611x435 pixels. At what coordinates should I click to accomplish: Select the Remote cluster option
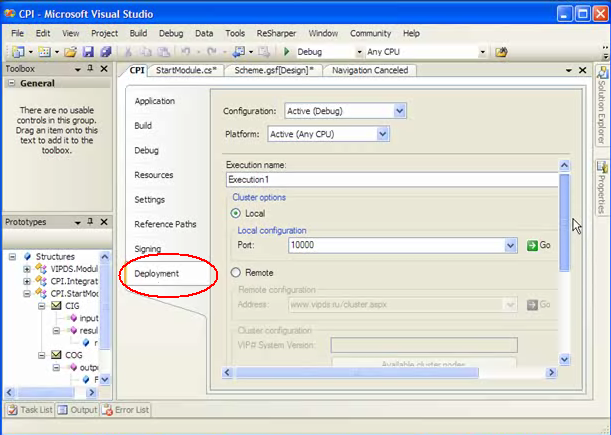pos(236,272)
